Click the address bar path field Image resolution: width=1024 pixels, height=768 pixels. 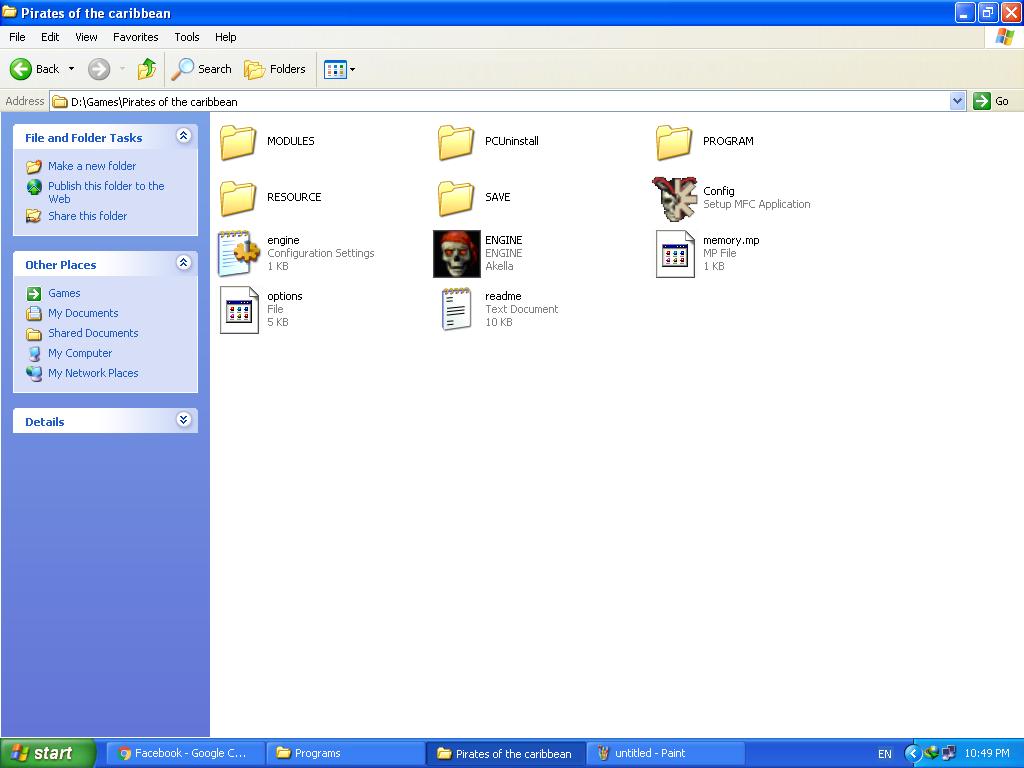500,101
